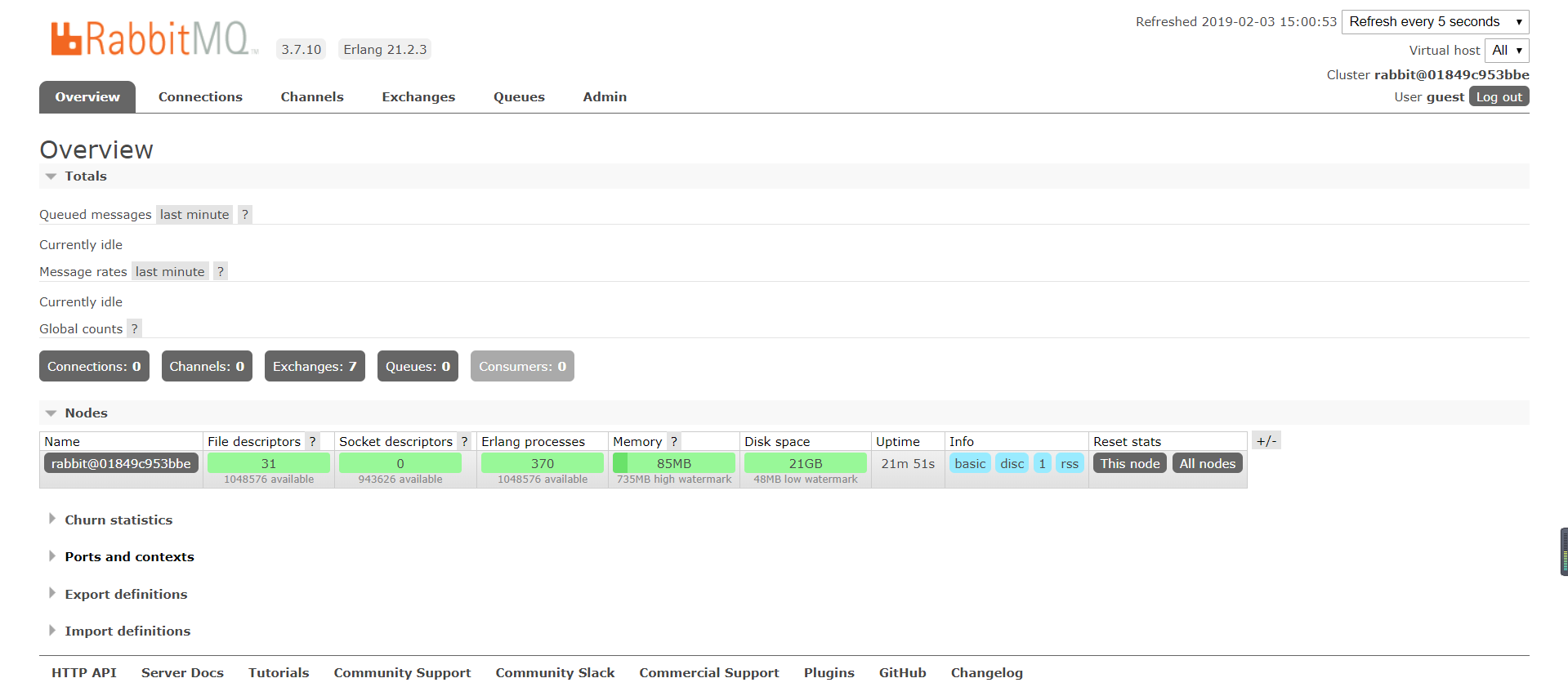Click help icon next to Queued messages
Viewport: 1568px width, 696px height.
[244, 215]
